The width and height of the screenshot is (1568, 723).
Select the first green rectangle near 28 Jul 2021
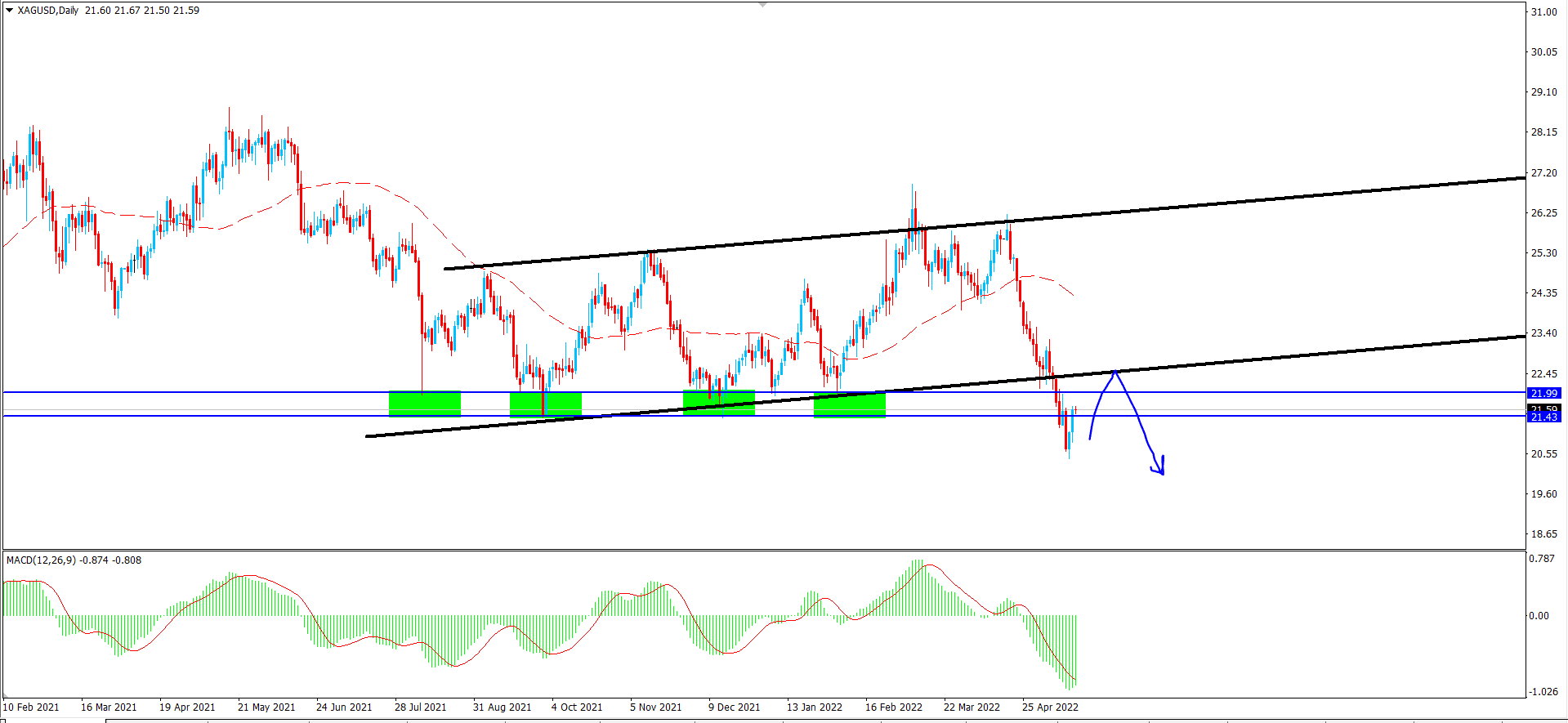[x=425, y=404]
